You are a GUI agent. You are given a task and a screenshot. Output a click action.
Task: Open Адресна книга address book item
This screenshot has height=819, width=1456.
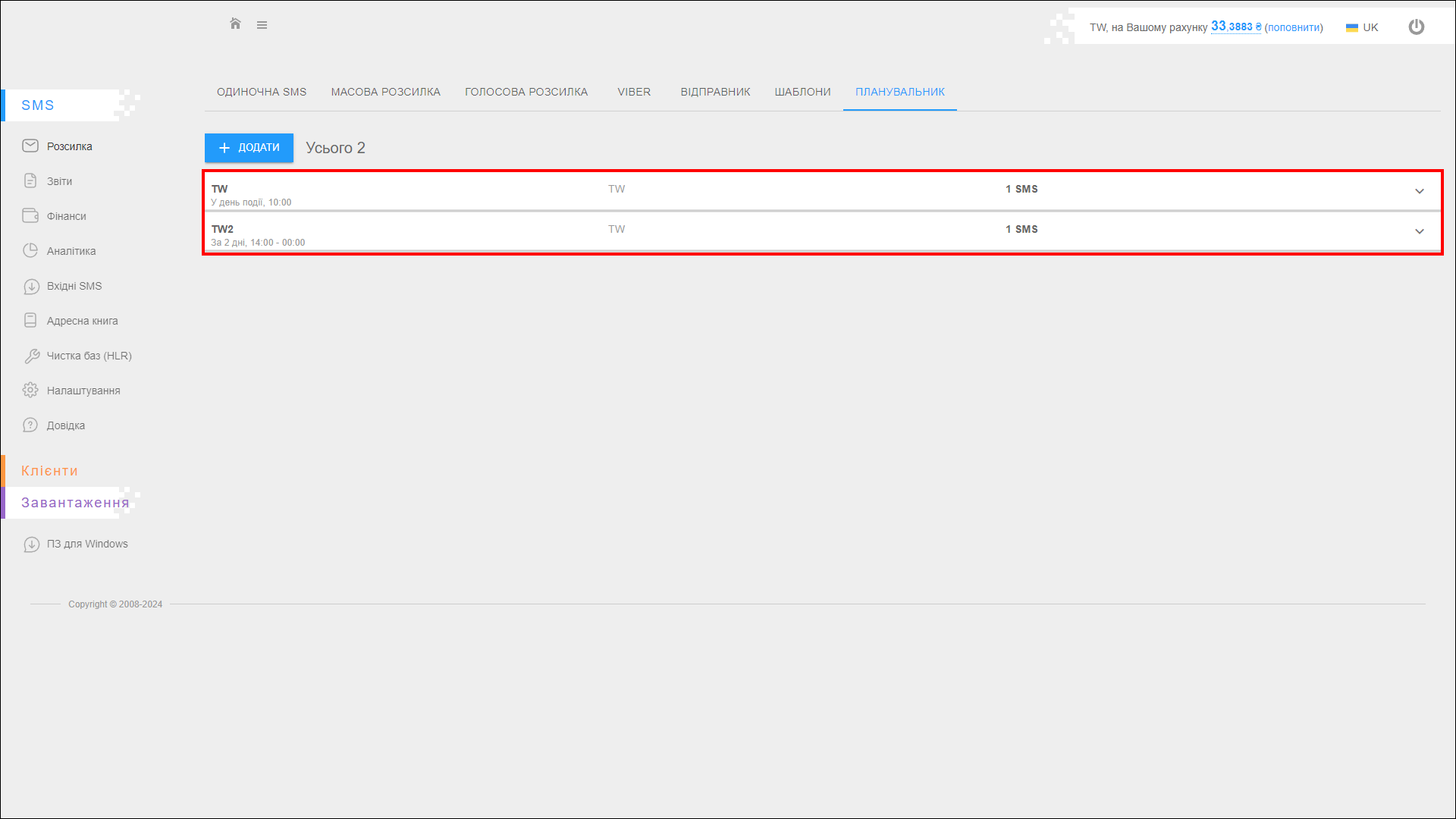82,321
